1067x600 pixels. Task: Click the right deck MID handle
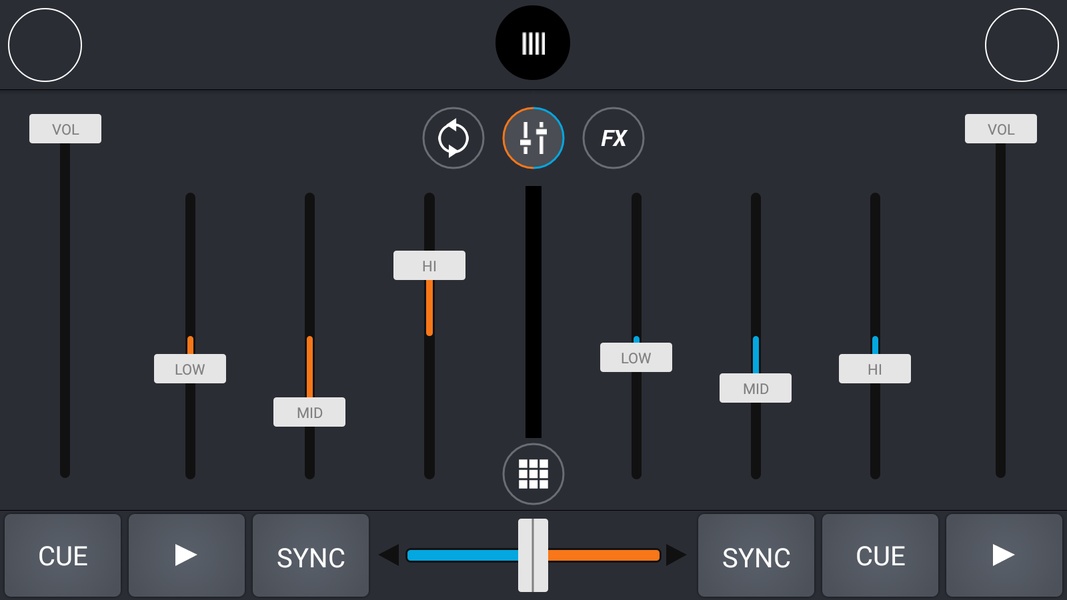[x=755, y=388]
